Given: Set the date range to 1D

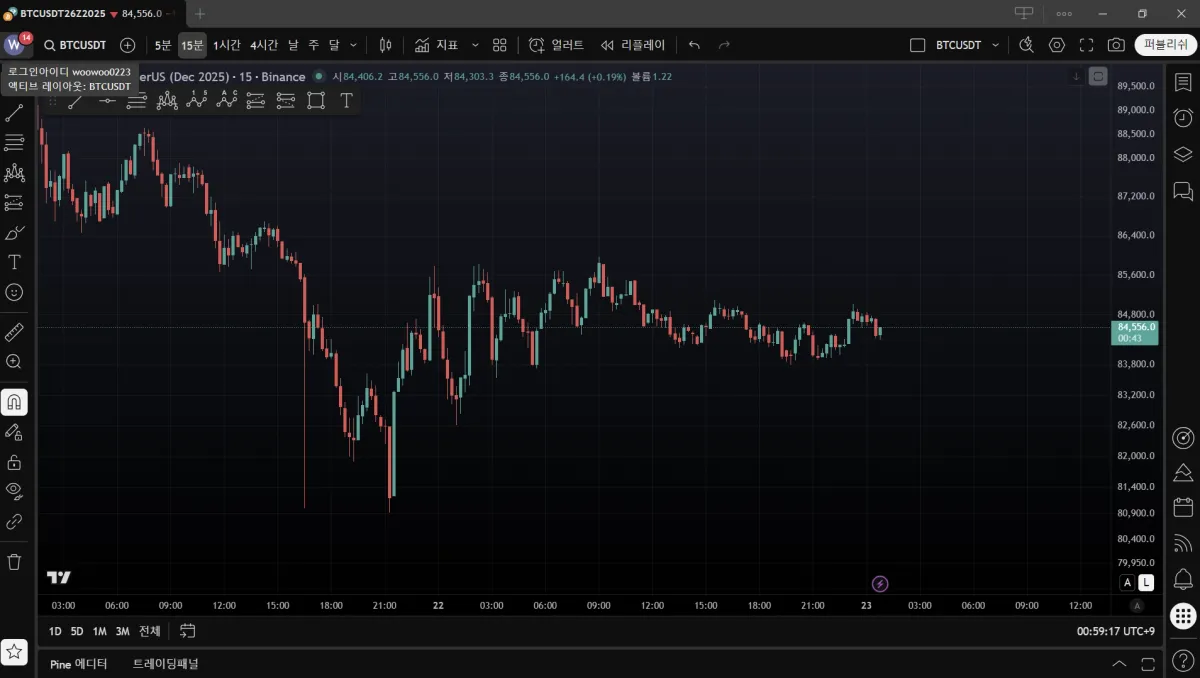Looking at the screenshot, I should click(x=55, y=631).
